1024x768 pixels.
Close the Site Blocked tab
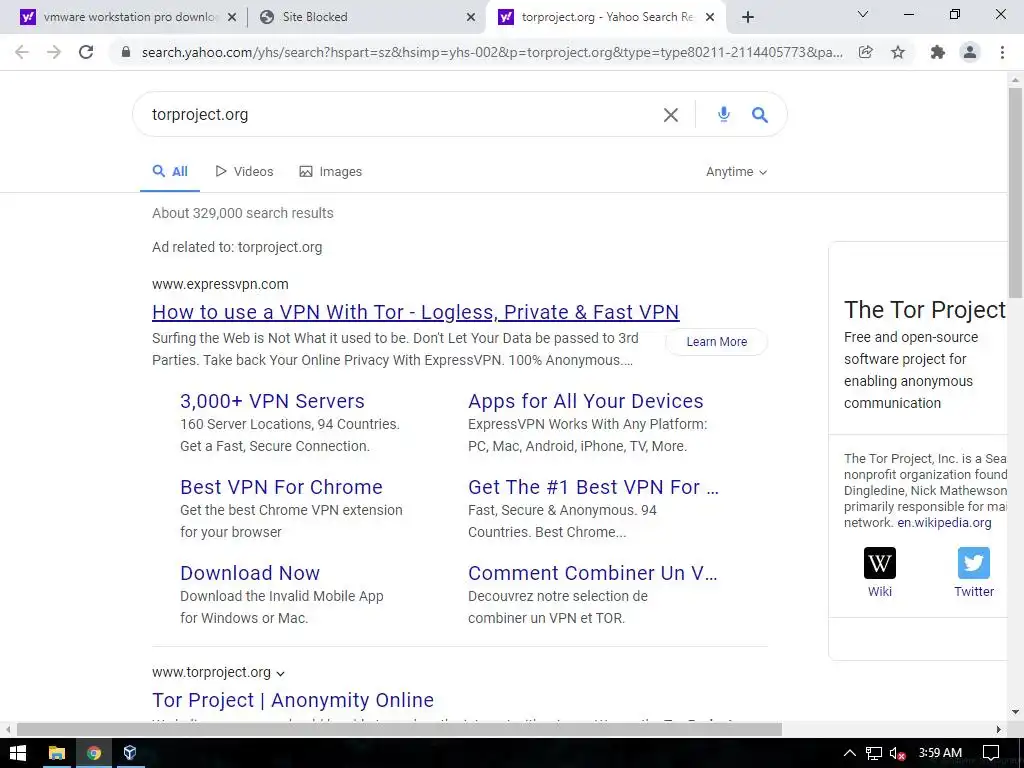tap(471, 18)
